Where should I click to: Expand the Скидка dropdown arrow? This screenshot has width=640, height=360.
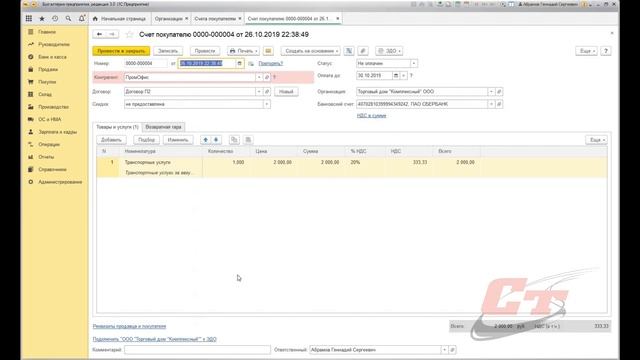click(x=267, y=104)
